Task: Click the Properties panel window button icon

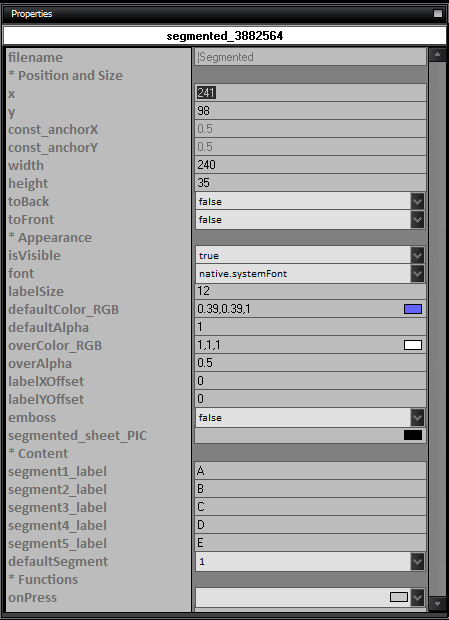Action: coord(438,13)
